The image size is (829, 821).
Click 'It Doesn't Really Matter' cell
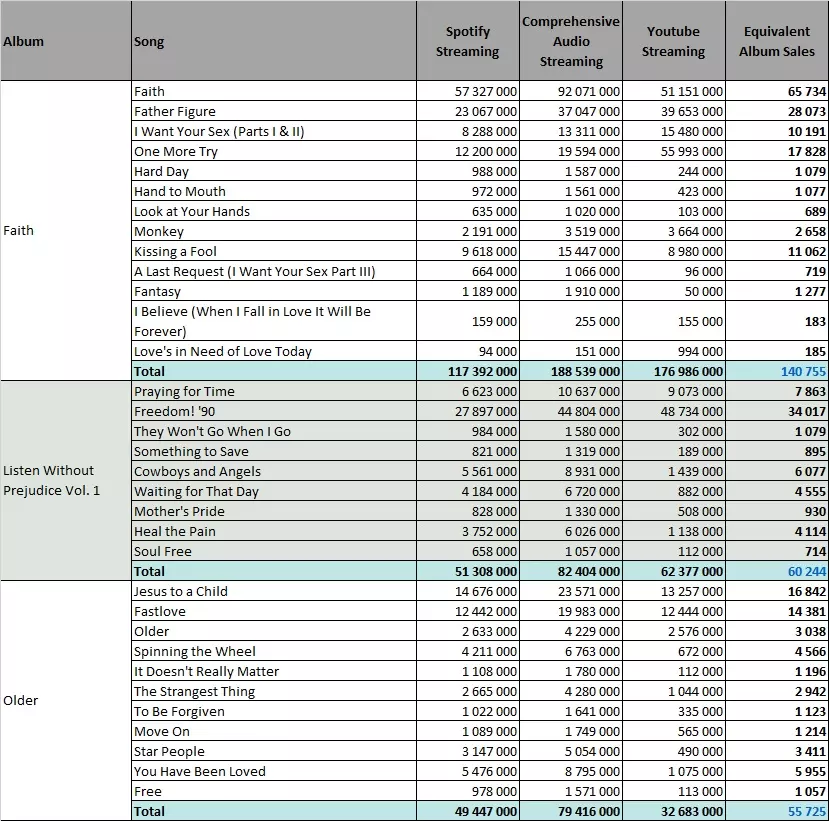click(274, 671)
